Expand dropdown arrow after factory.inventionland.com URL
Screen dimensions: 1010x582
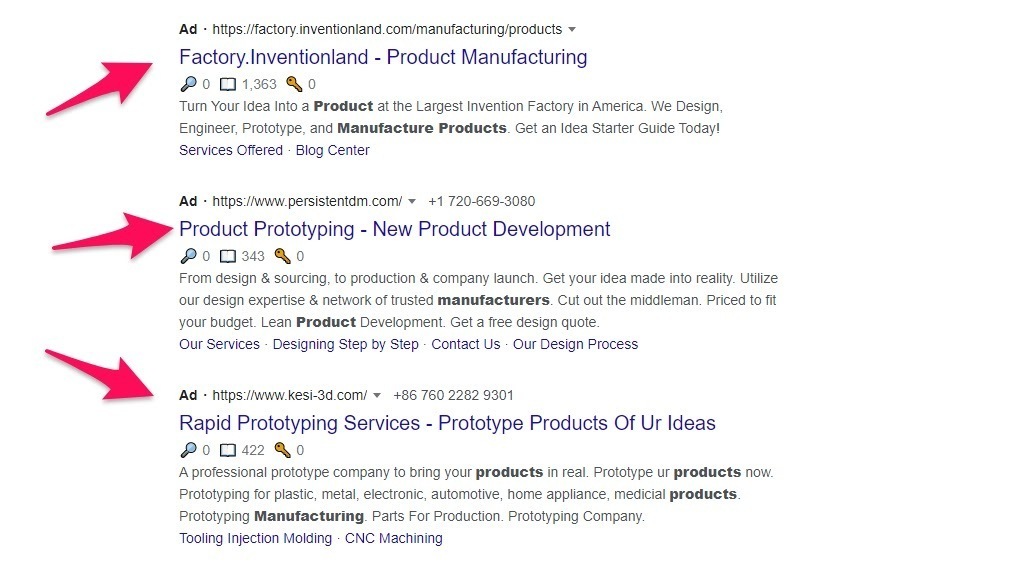[572, 30]
